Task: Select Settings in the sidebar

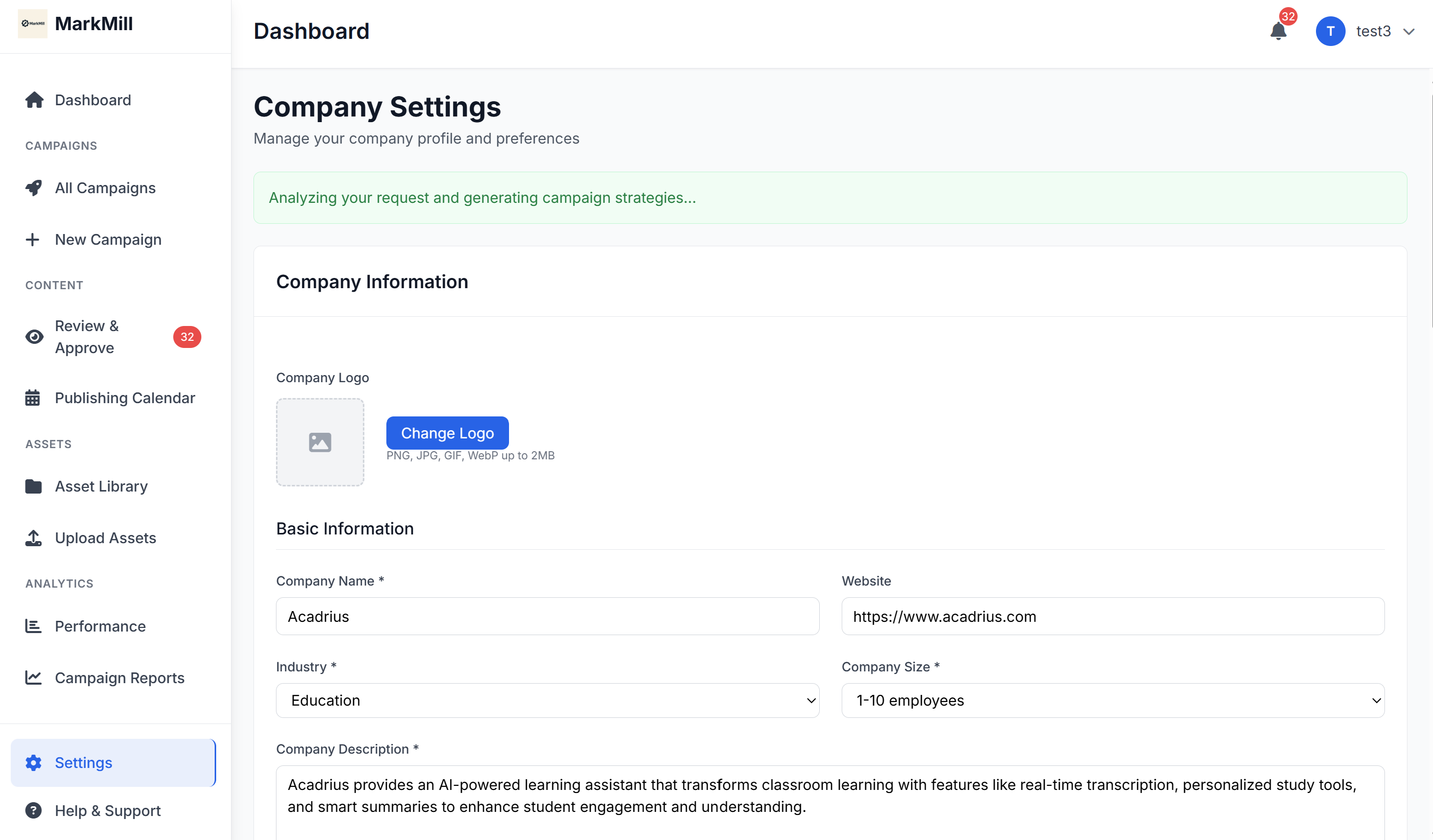Action: pyautogui.click(x=84, y=763)
